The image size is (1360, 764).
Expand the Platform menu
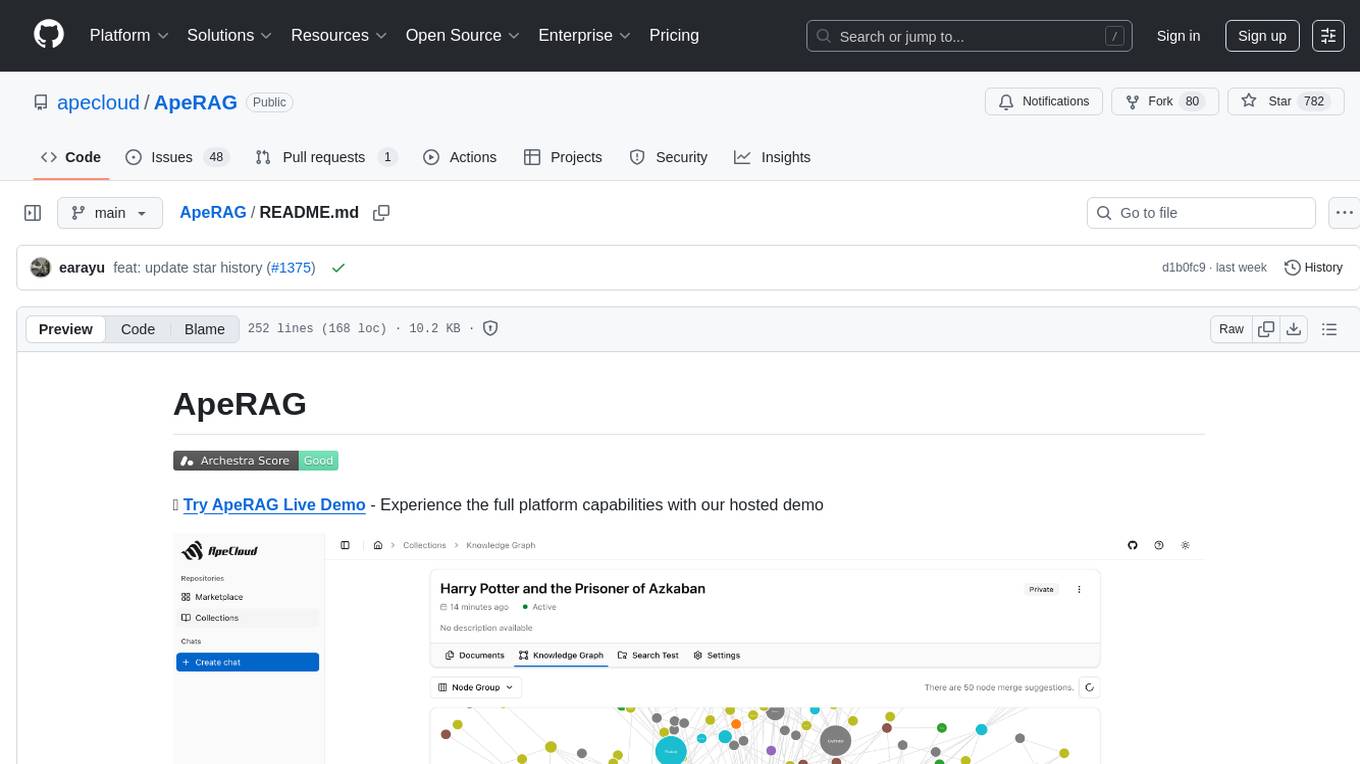tap(129, 35)
